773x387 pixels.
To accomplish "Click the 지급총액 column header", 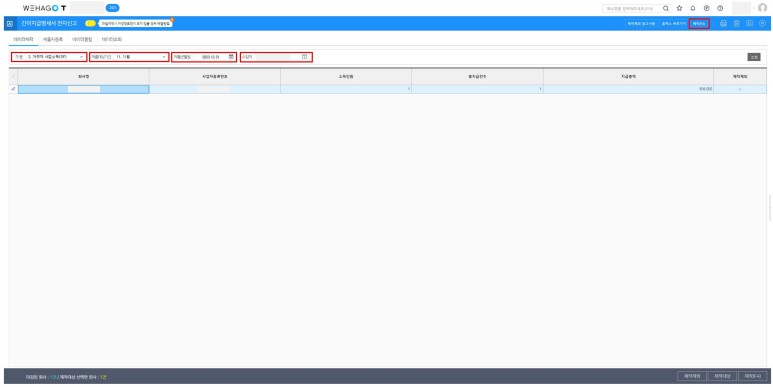I will pyautogui.click(x=629, y=76).
